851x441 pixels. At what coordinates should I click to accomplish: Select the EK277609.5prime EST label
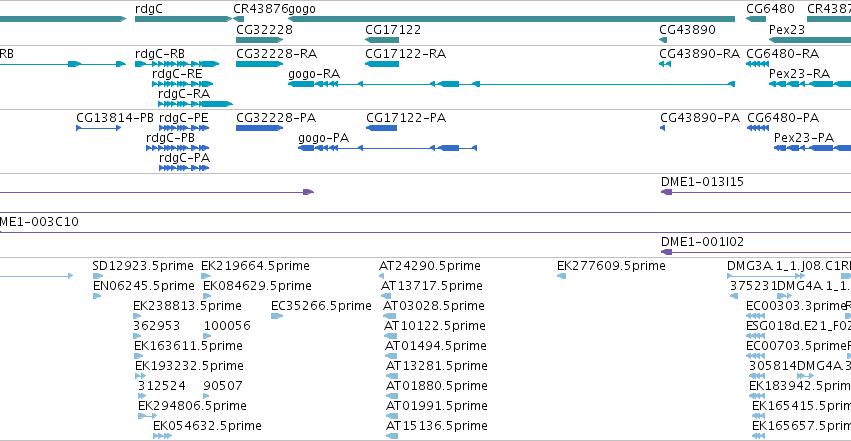[x=611, y=266]
